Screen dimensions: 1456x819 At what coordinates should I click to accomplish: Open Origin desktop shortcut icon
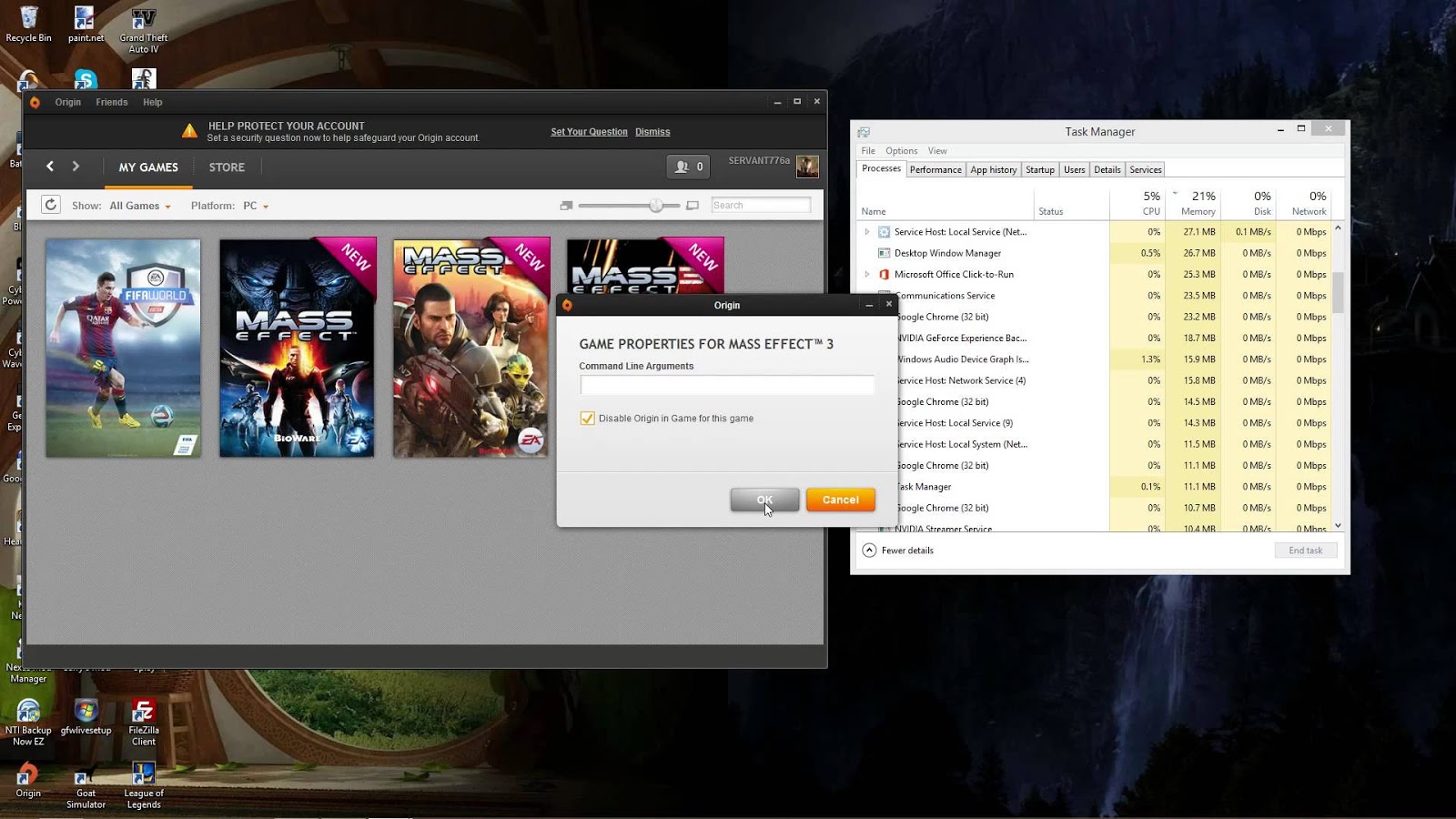28,780
